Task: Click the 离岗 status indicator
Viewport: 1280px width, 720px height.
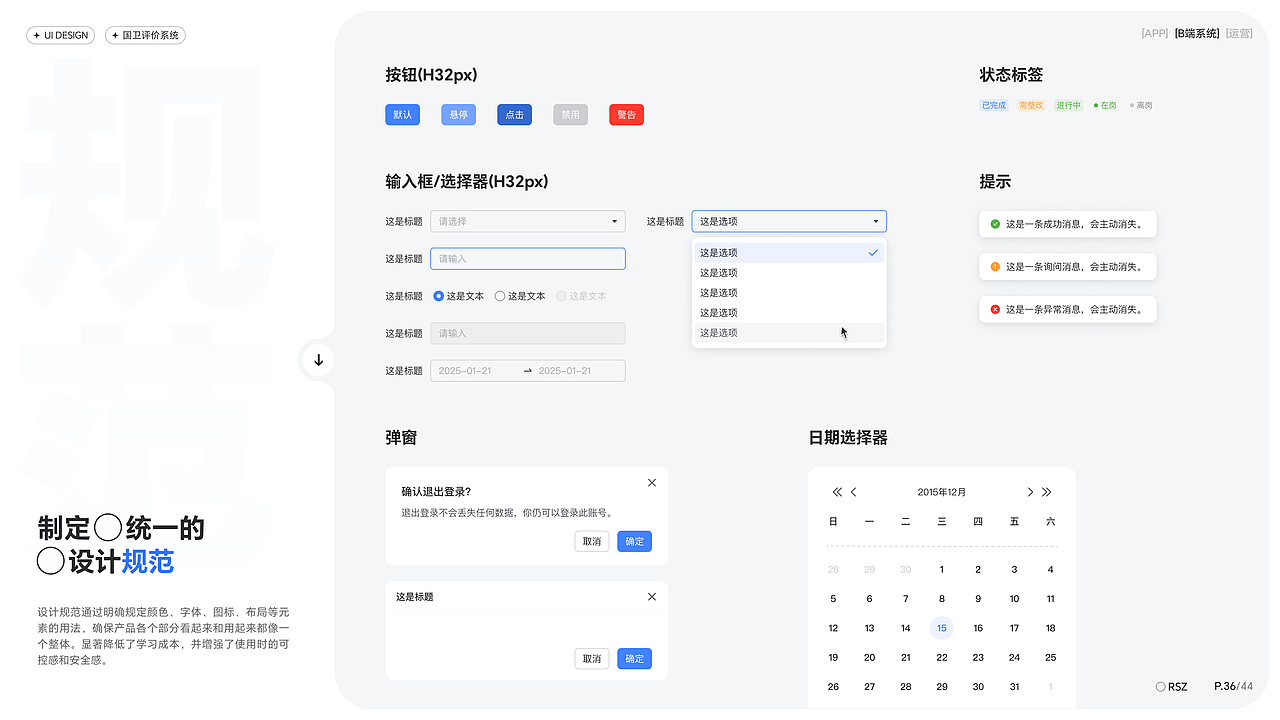Action: (x=1141, y=105)
